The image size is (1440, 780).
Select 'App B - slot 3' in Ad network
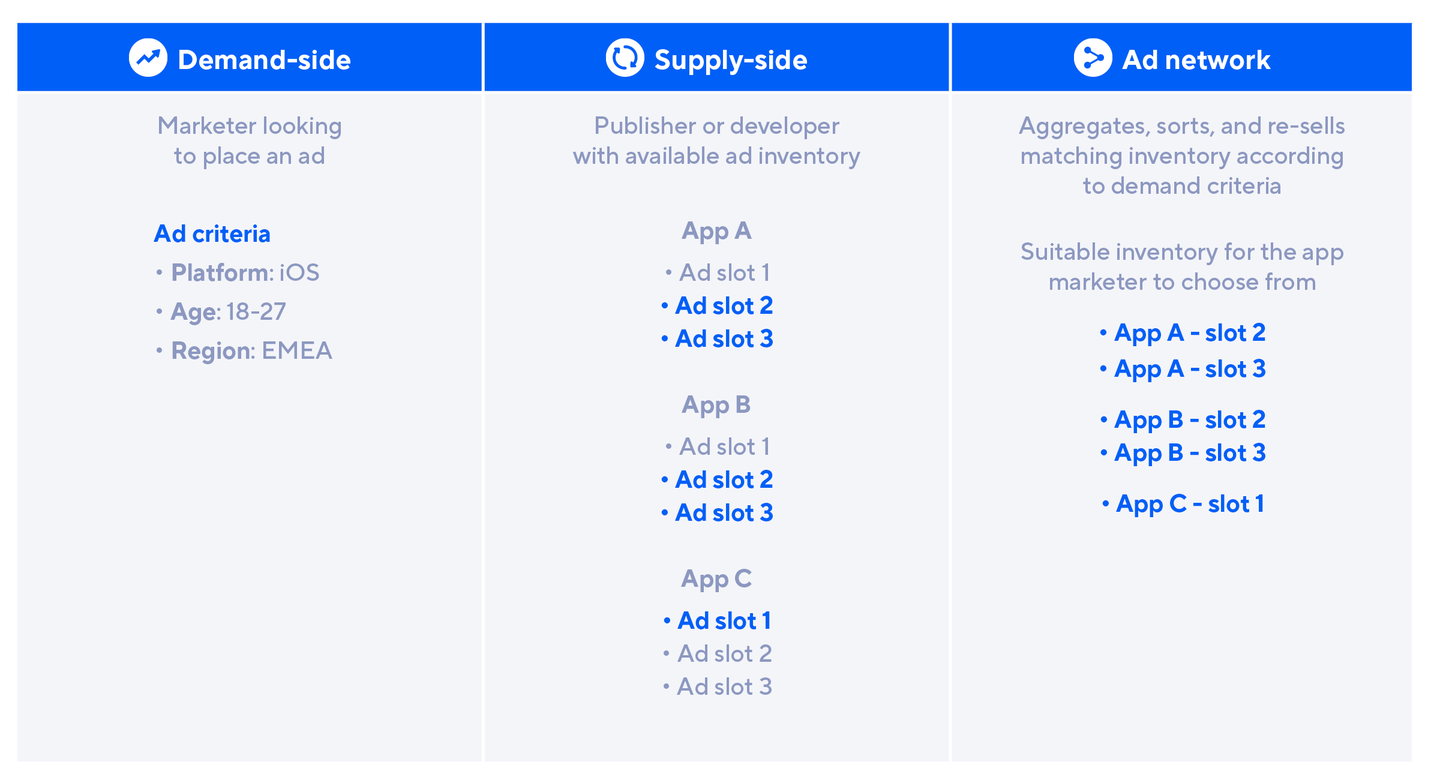coord(1189,453)
